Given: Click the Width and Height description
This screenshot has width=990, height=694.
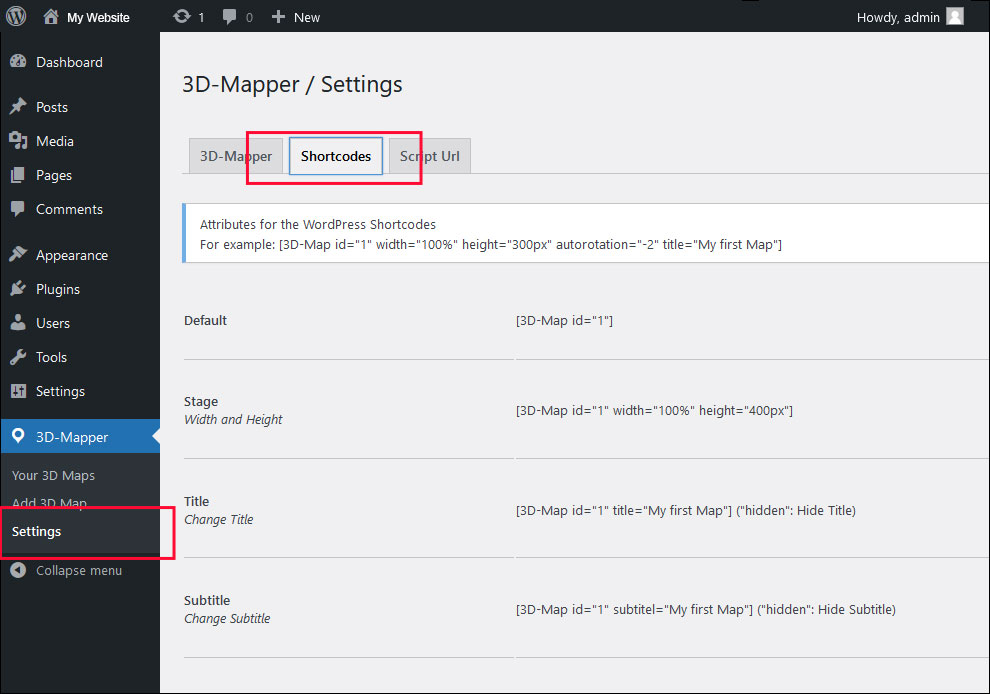Looking at the screenshot, I should click(233, 420).
